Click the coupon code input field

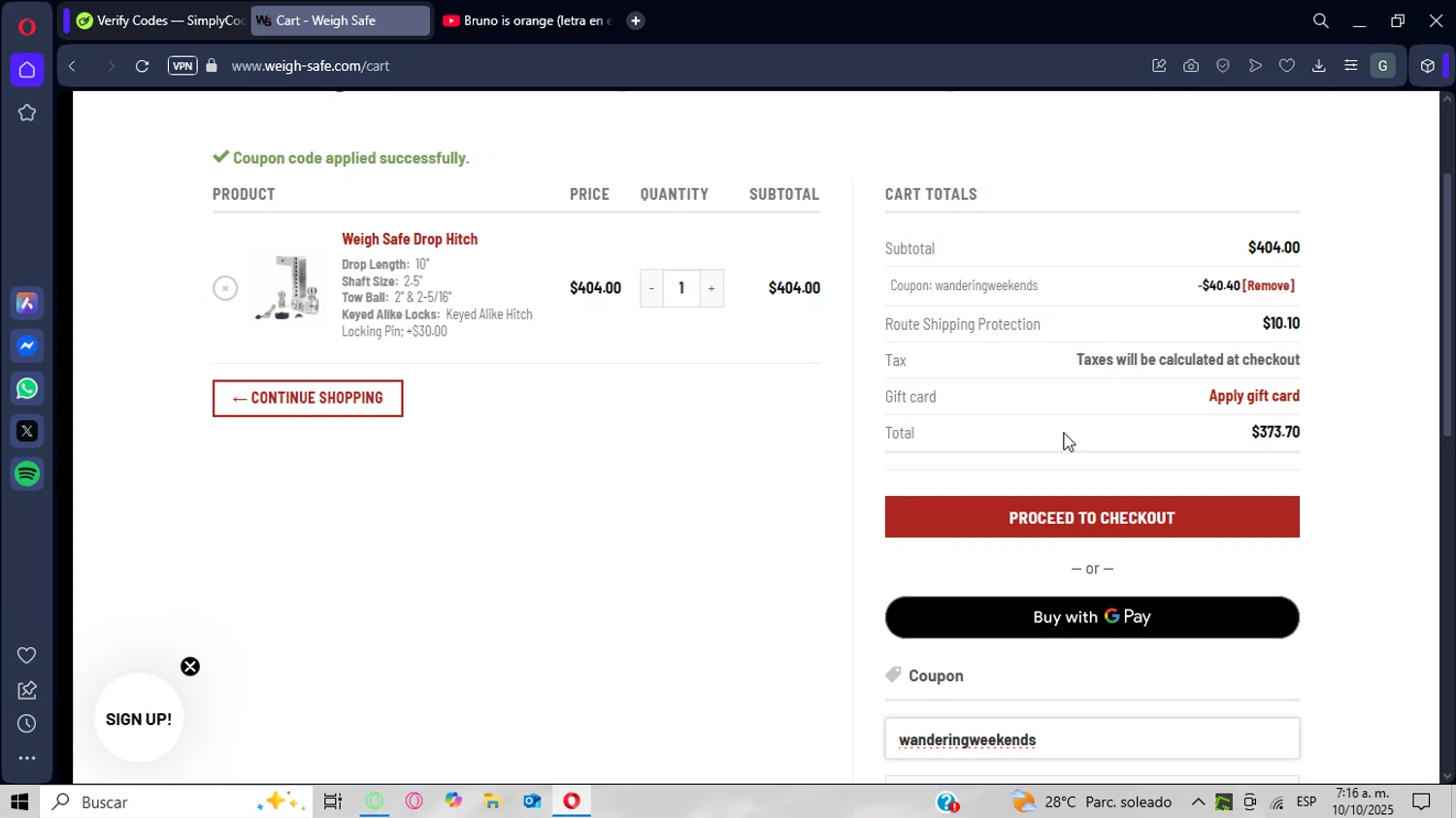[1092, 739]
